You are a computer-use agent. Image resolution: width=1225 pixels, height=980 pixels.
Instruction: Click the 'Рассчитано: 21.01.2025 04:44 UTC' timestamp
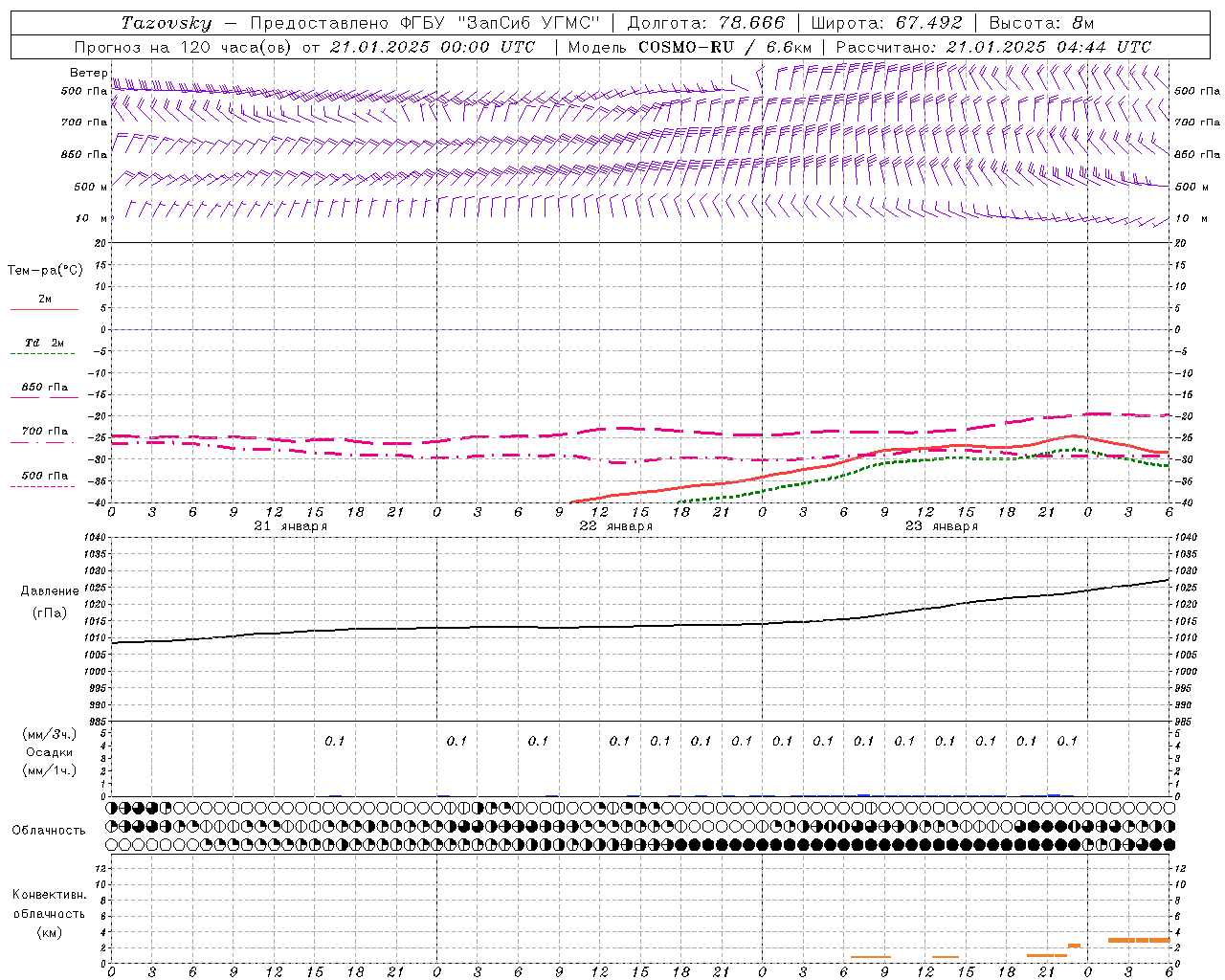[x=993, y=47]
